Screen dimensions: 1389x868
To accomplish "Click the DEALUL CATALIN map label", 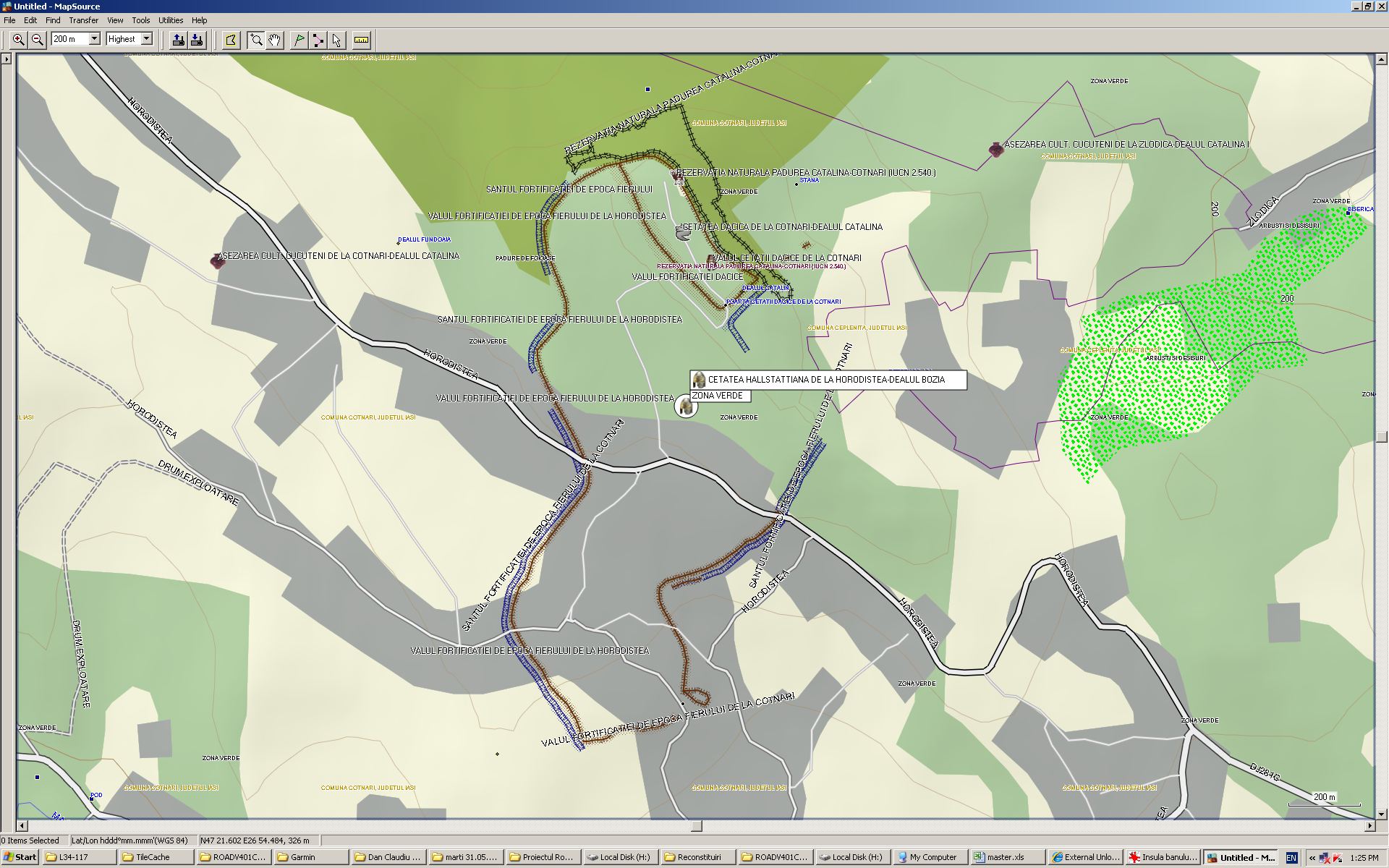I will [x=765, y=288].
